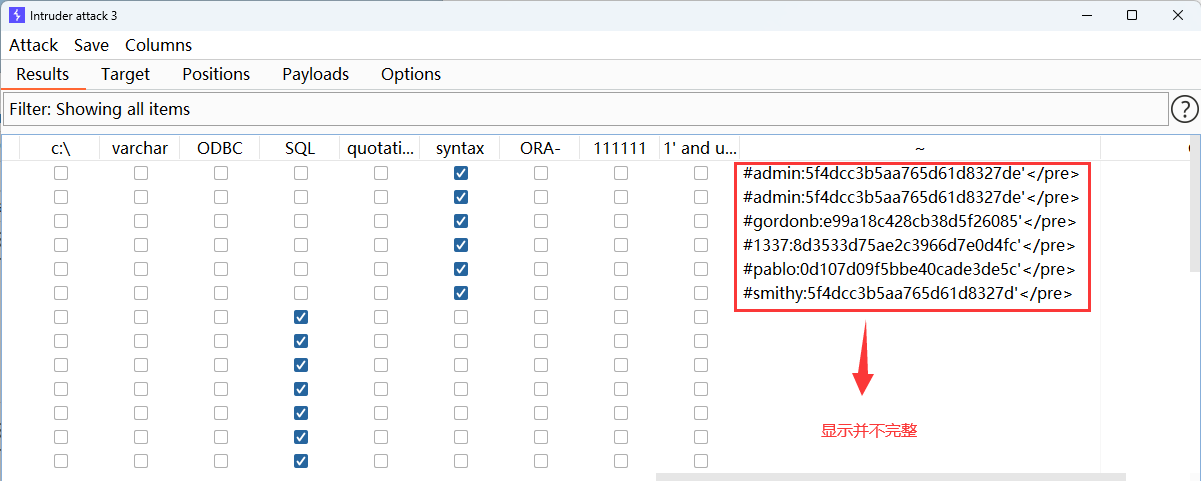Screen dimensions: 1201x481
Task: Click the Filter: Showing all items bar
Action: [x=585, y=109]
